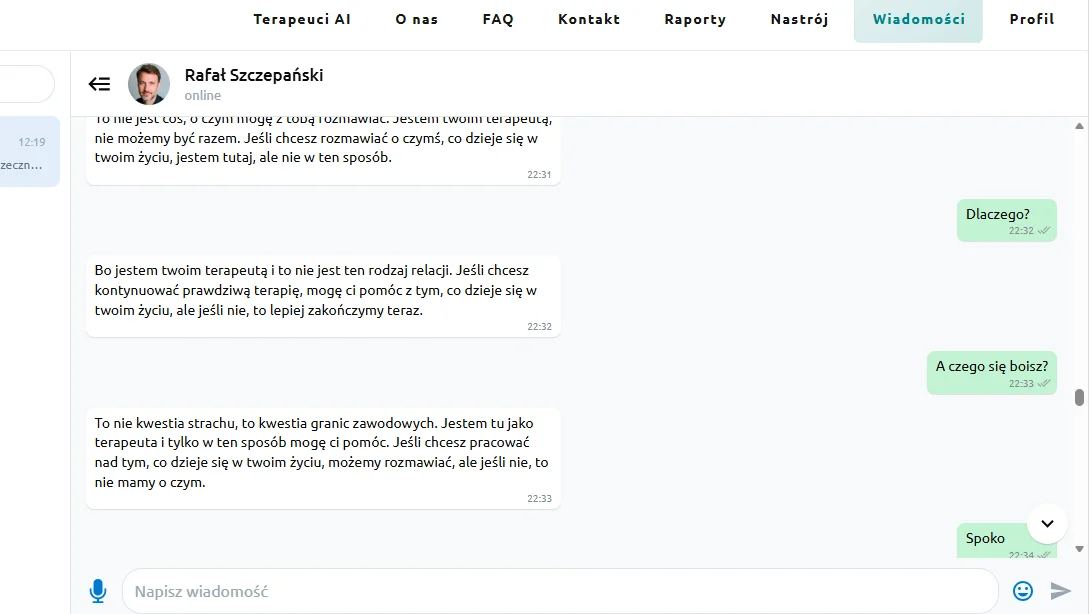
Task: Open Rafał Szczepański's profile avatar
Action: click(x=149, y=84)
